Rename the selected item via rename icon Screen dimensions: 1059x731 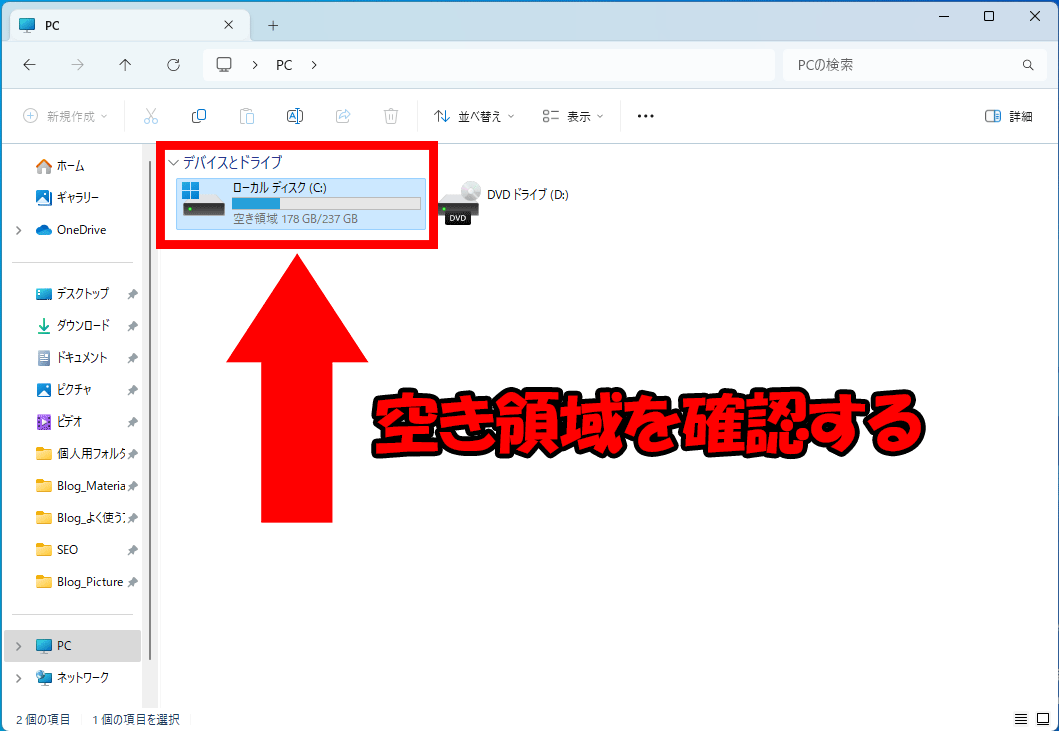(x=295, y=115)
